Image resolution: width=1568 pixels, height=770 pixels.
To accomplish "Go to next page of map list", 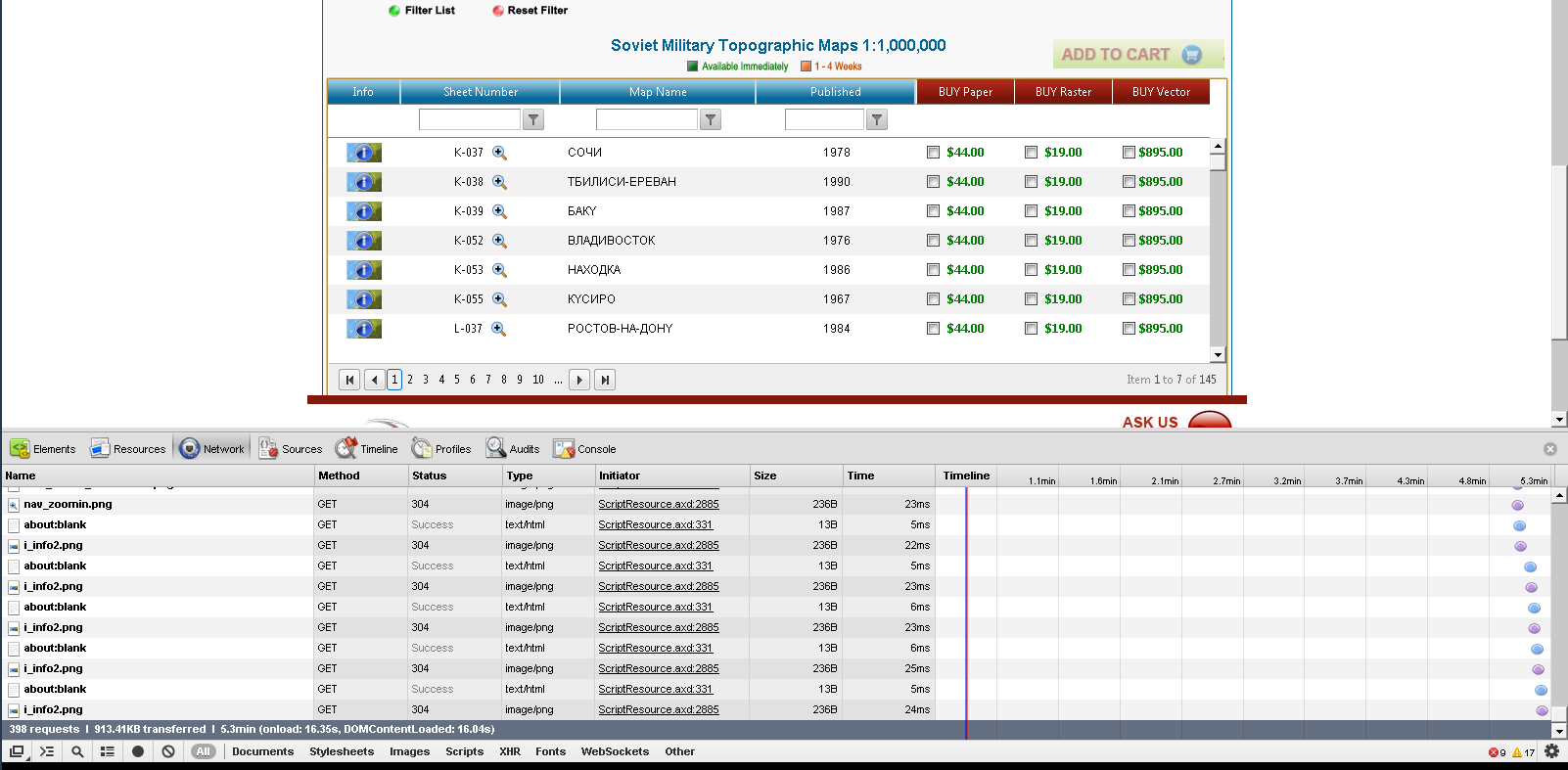I will tap(579, 380).
